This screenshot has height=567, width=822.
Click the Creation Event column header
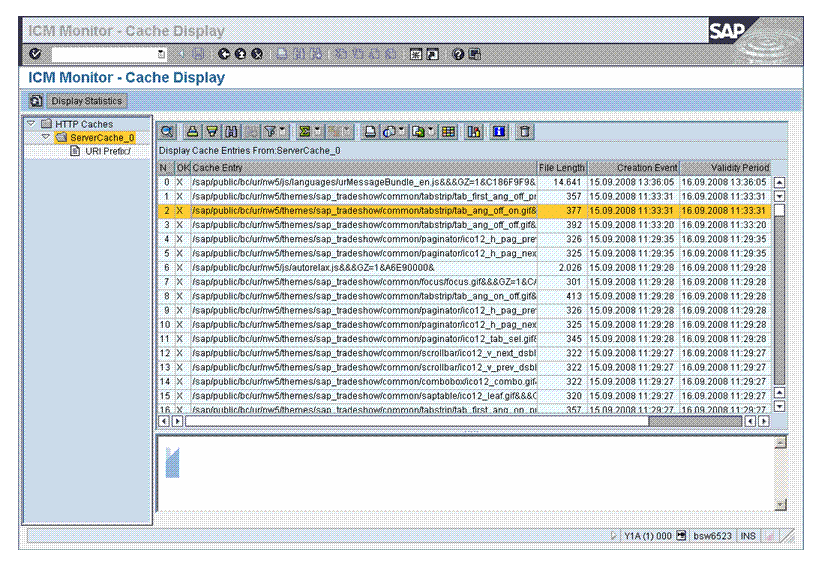point(633,168)
